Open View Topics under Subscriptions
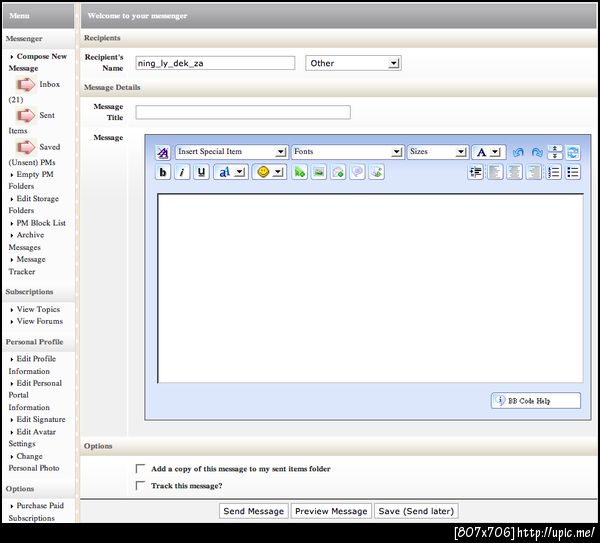The image size is (600, 543). (x=38, y=309)
